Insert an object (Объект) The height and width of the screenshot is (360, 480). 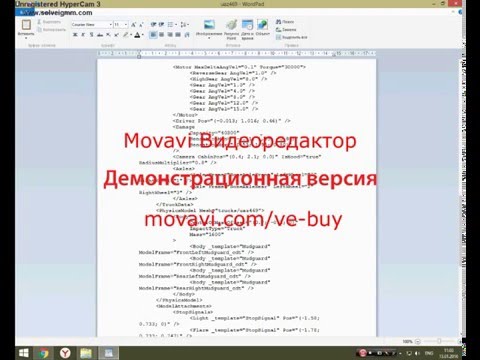pyautogui.click(x=263, y=27)
